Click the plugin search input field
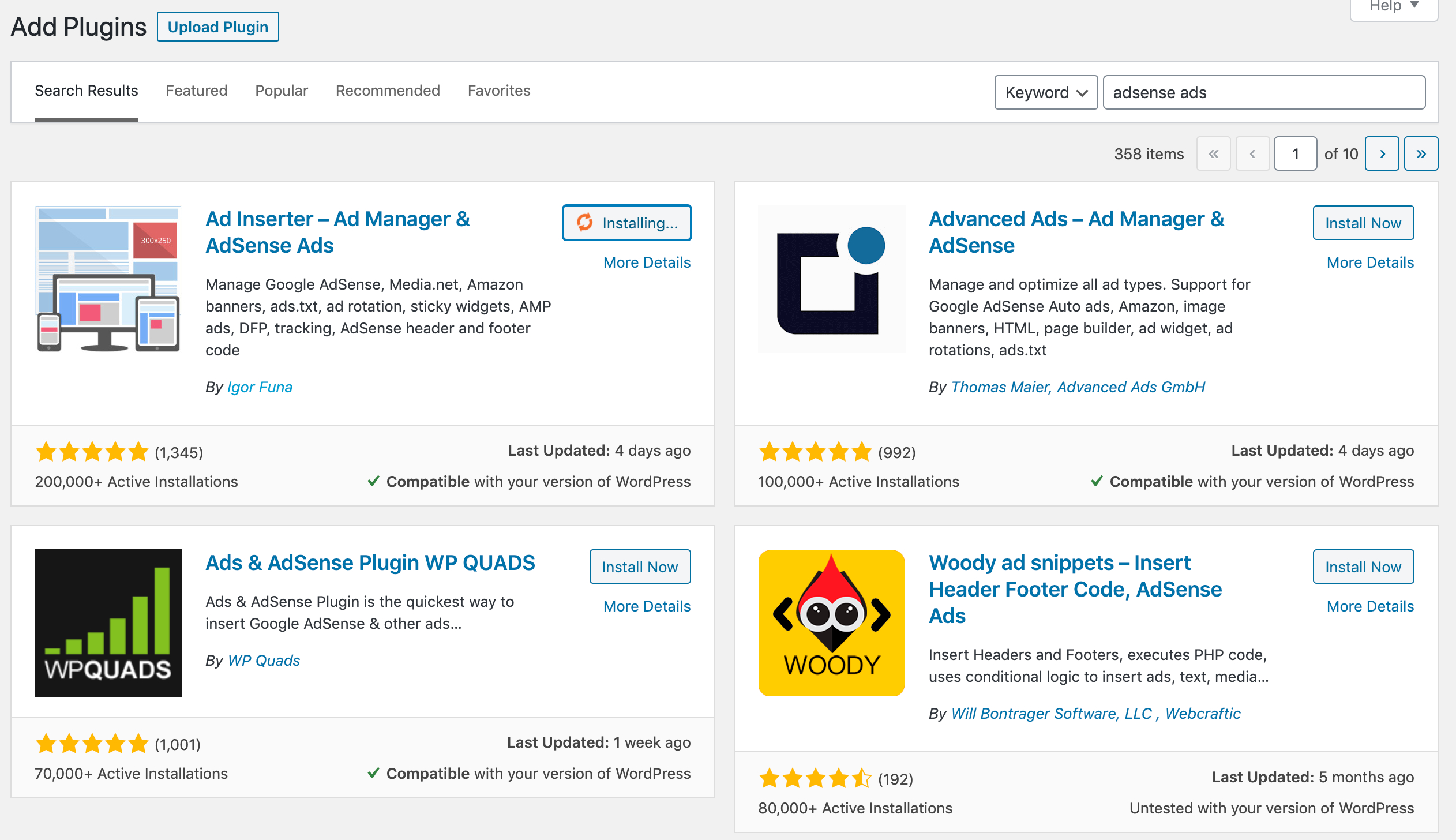The height and width of the screenshot is (840, 1456). pyautogui.click(x=1263, y=92)
